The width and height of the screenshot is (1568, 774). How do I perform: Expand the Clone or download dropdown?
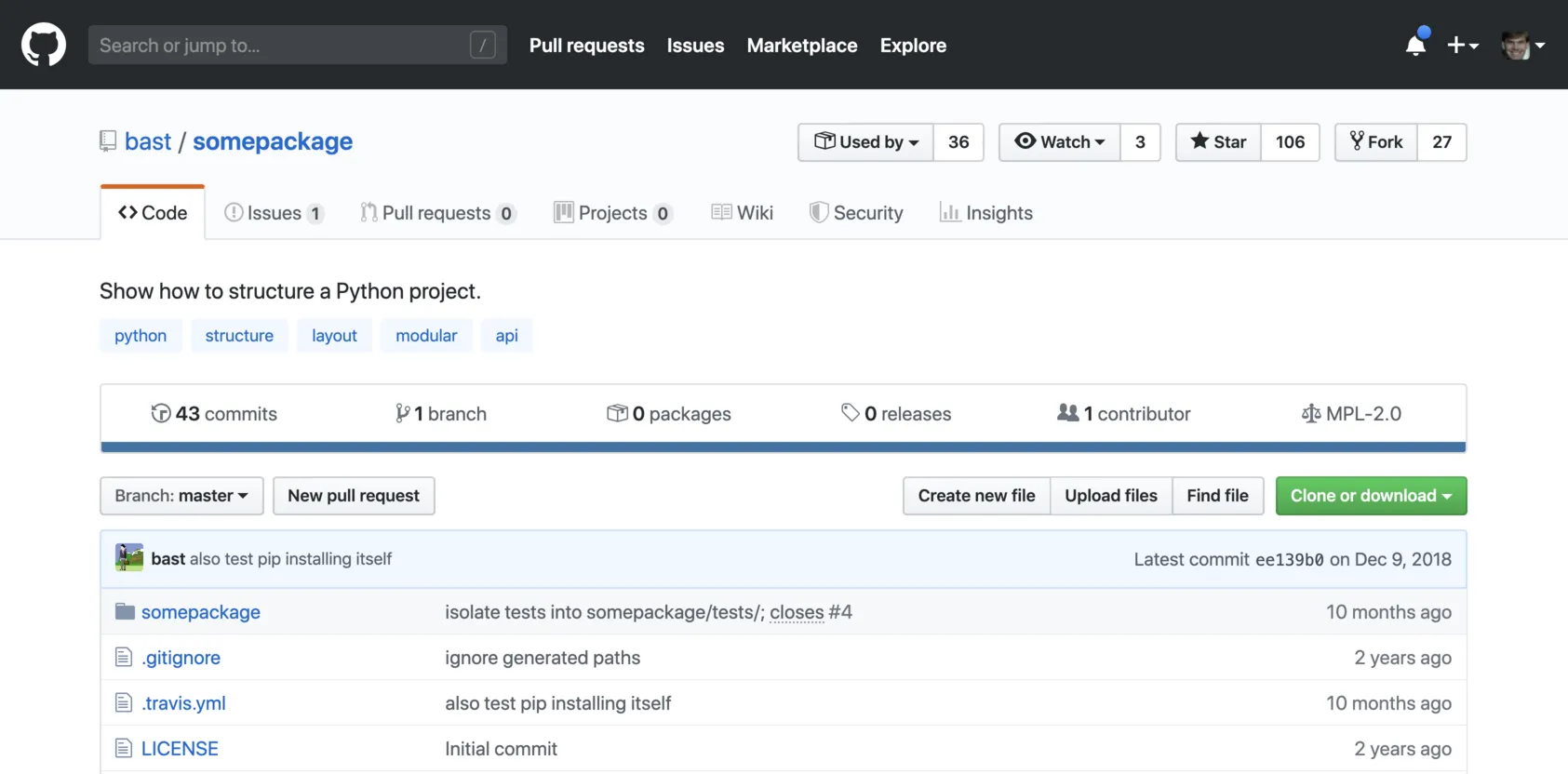(1372, 496)
